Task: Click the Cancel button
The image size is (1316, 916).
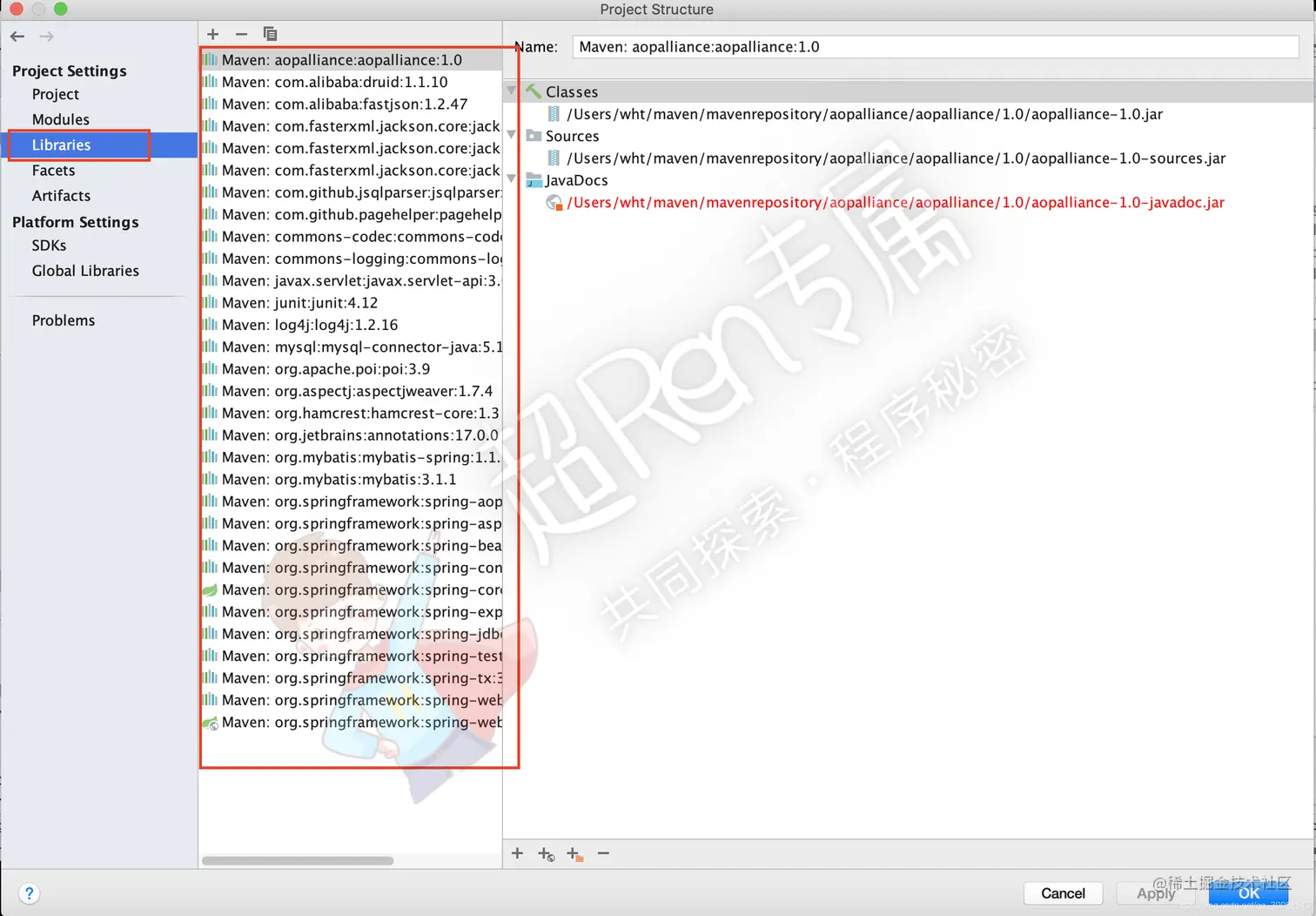Action: pos(1063,893)
